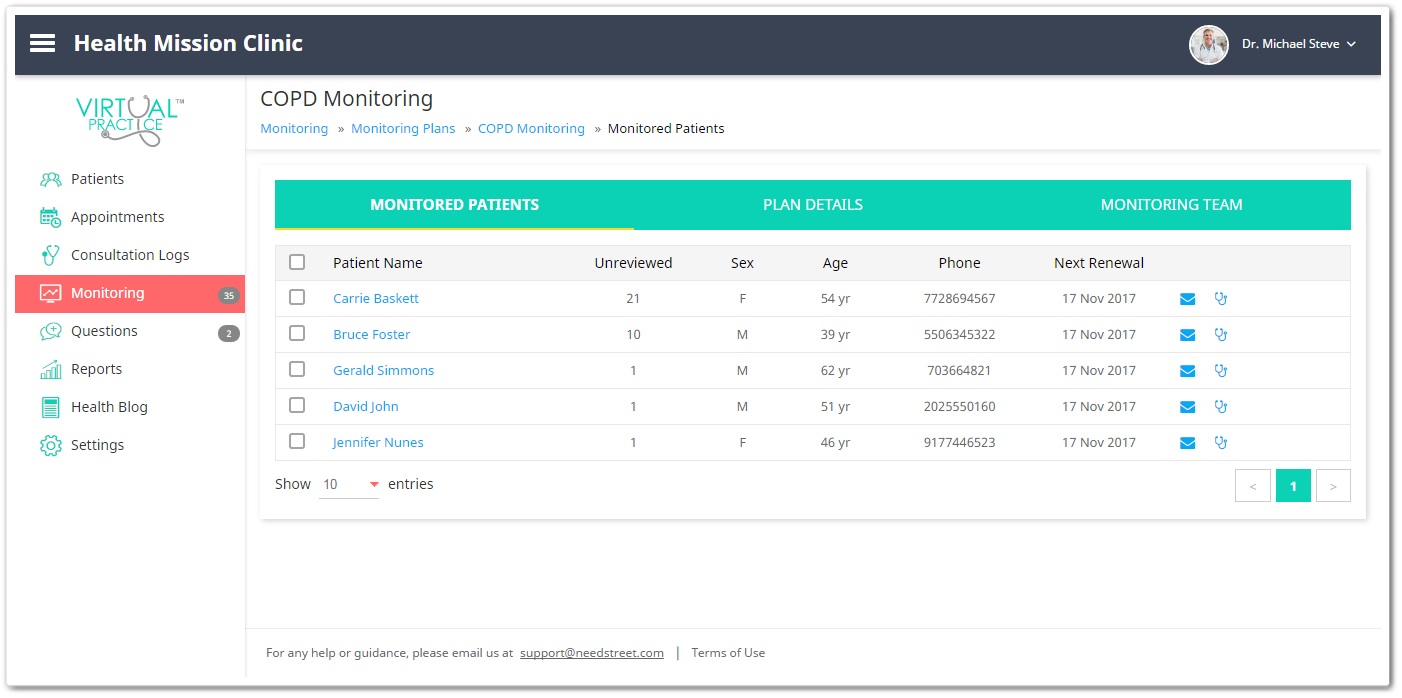This screenshot has height=698, width=1402.
Task: Open patient Gerald Simmons's profile link
Action: point(384,371)
